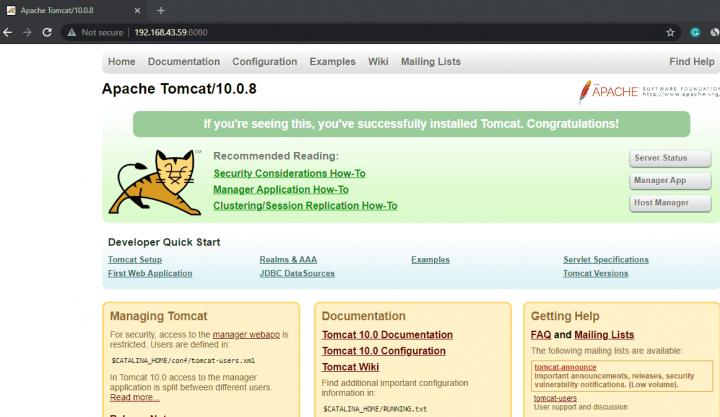720x417 pixels.
Task: Reload the Tomcat page
Action: [x=47, y=32]
